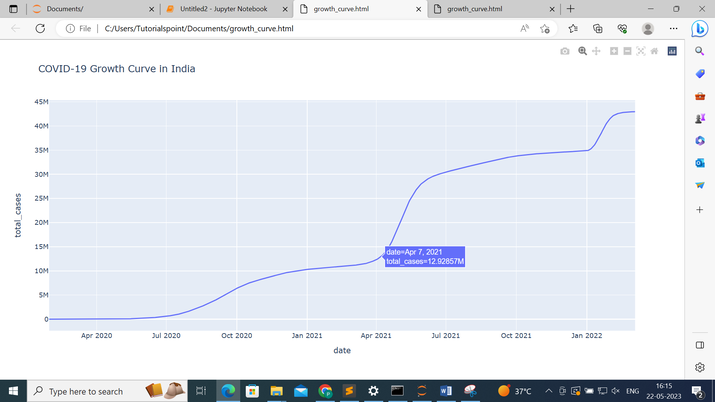Click the browser back arrow
The height and width of the screenshot is (402, 715).
[16, 28]
